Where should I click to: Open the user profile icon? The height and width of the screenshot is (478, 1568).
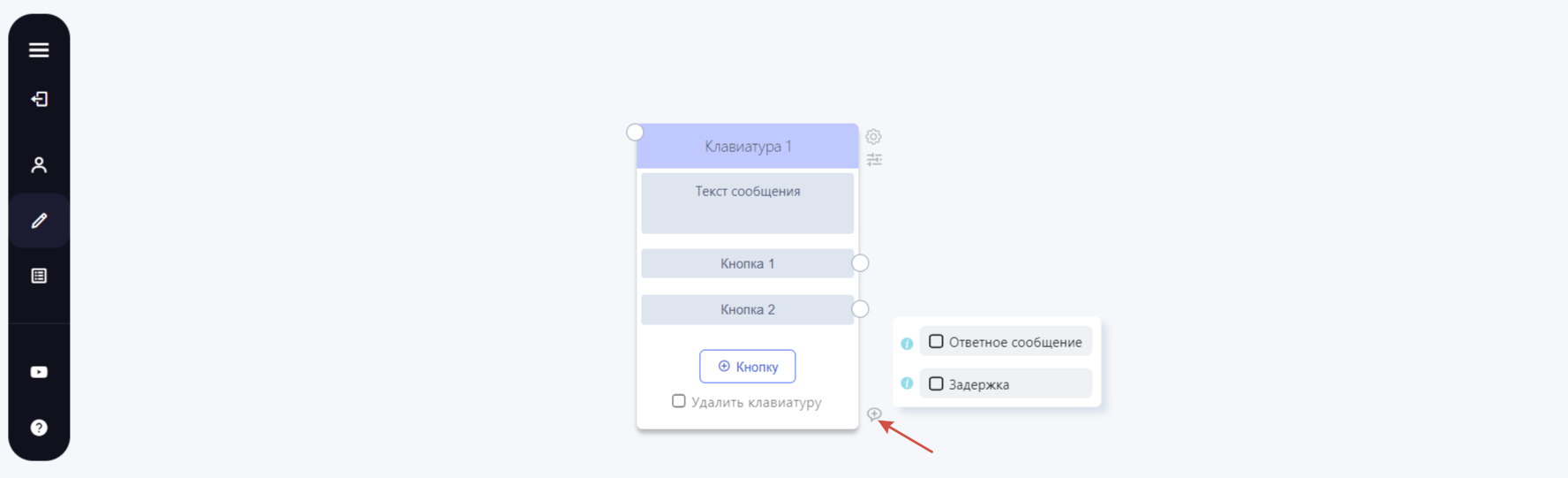tap(39, 165)
